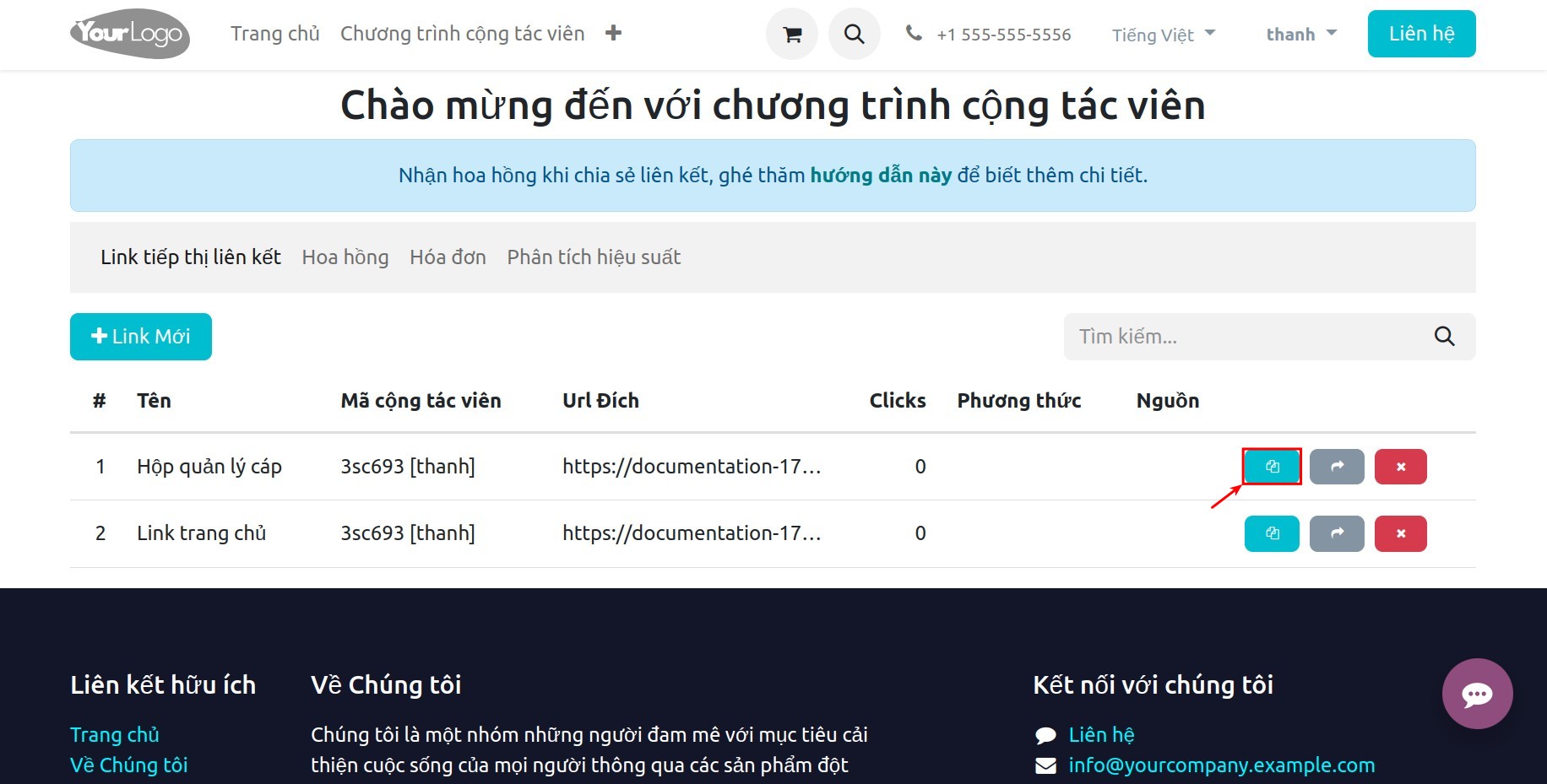Screen dimensions: 1547x784
Task: Share the Link trang chủ link
Action: tap(1336, 533)
